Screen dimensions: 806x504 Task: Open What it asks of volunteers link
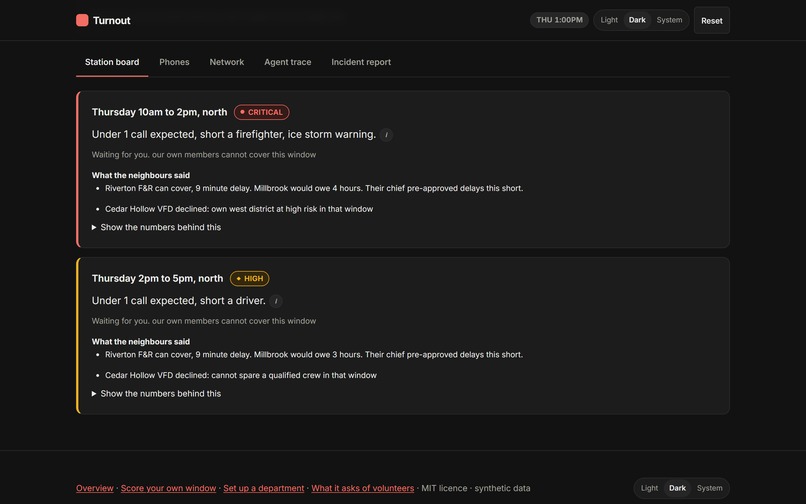363,488
